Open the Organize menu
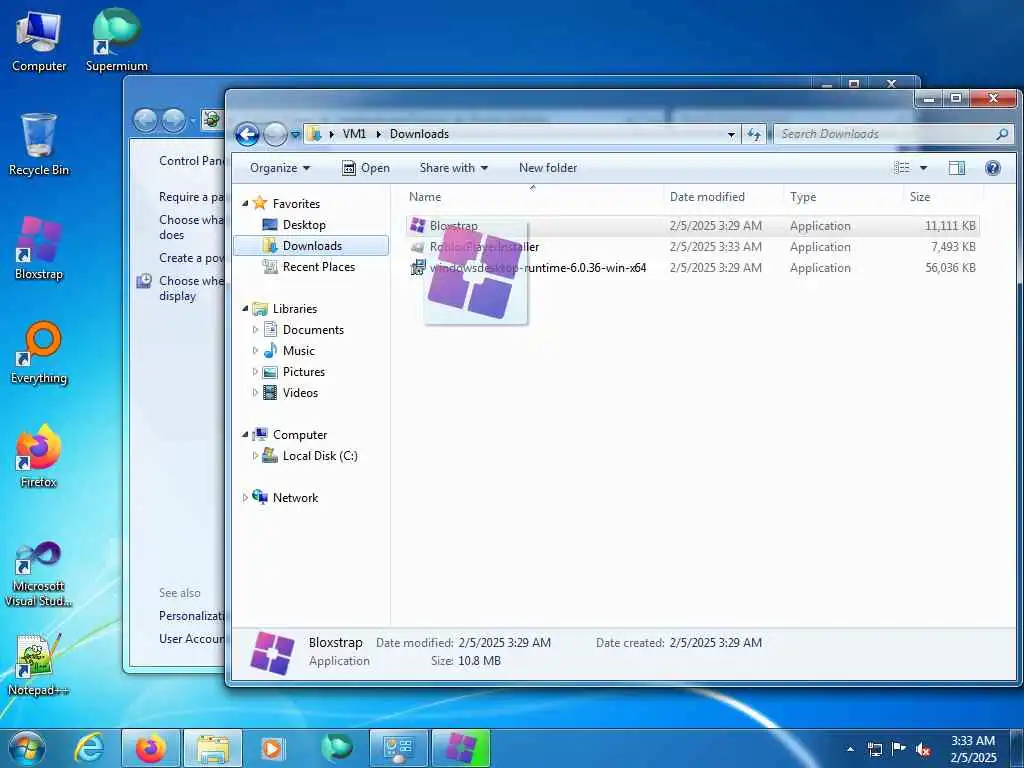The height and width of the screenshot is (768, 1024). [x=280, y=168]
